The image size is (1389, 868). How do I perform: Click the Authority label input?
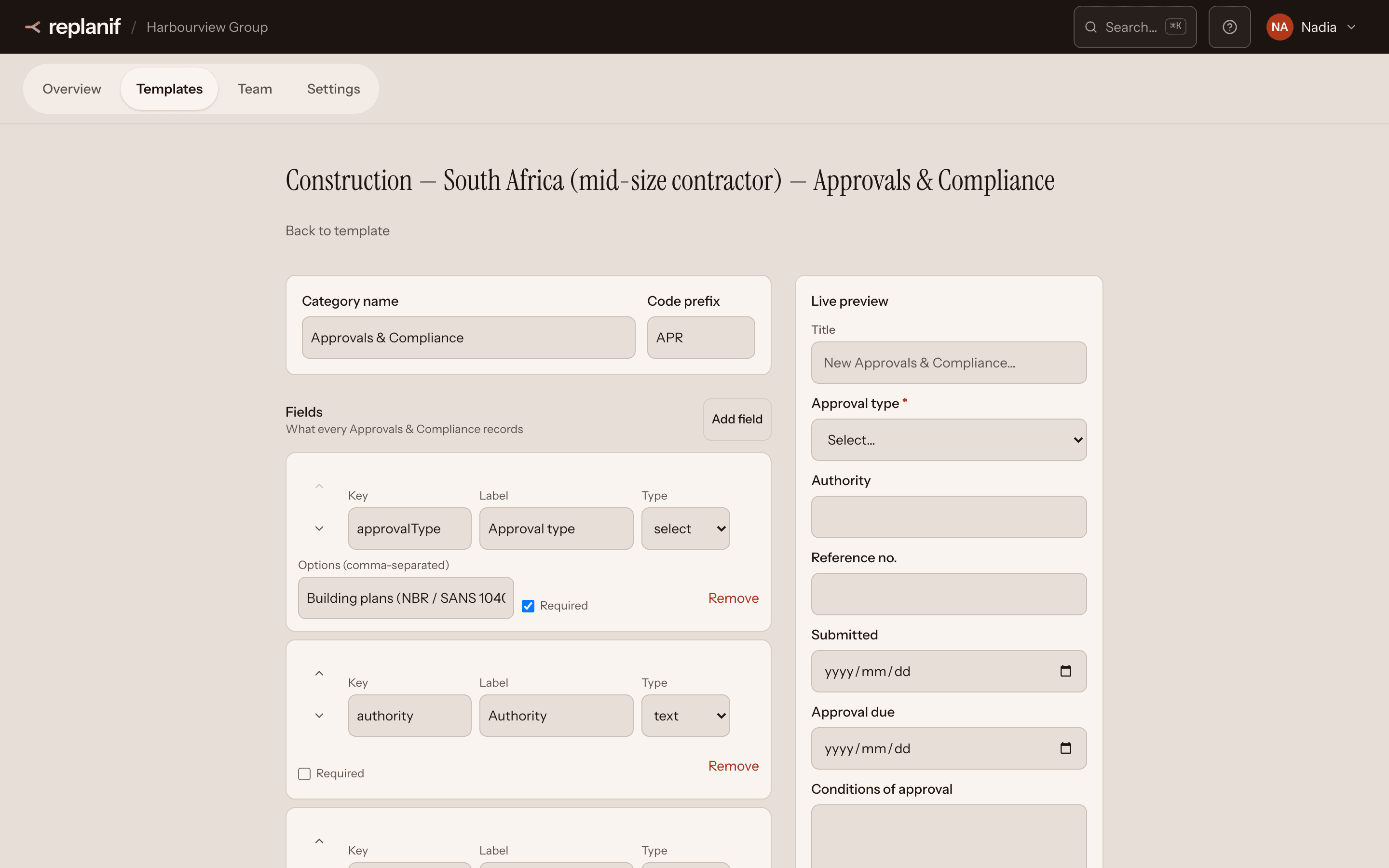point(556,715)
